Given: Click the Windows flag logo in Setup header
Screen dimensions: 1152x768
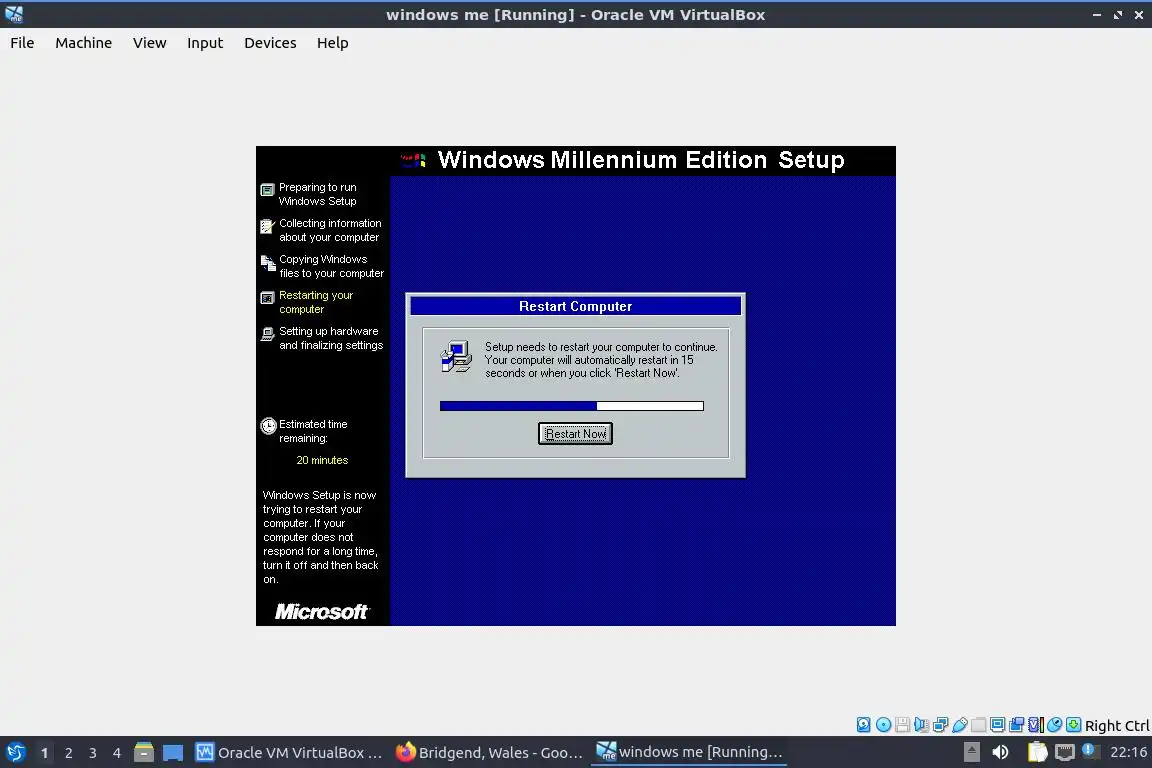Looking at the screenshot, I should (x=414, y=160).
